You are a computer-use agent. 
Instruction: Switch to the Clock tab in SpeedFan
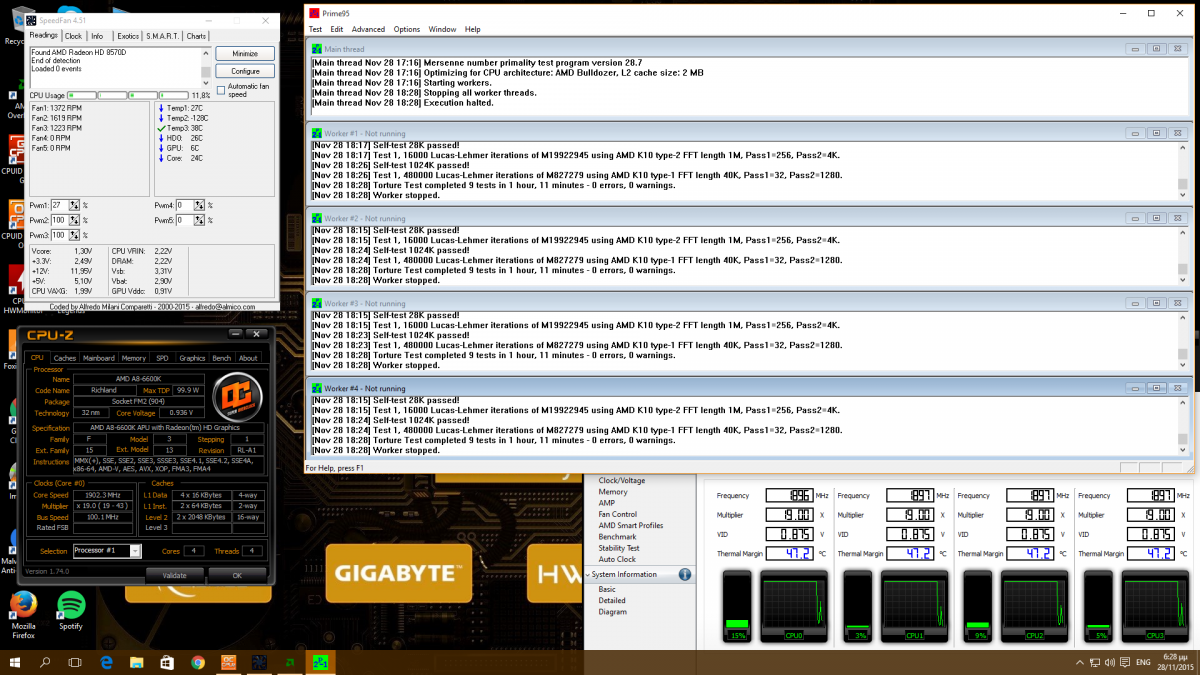[x=74, y=36]
